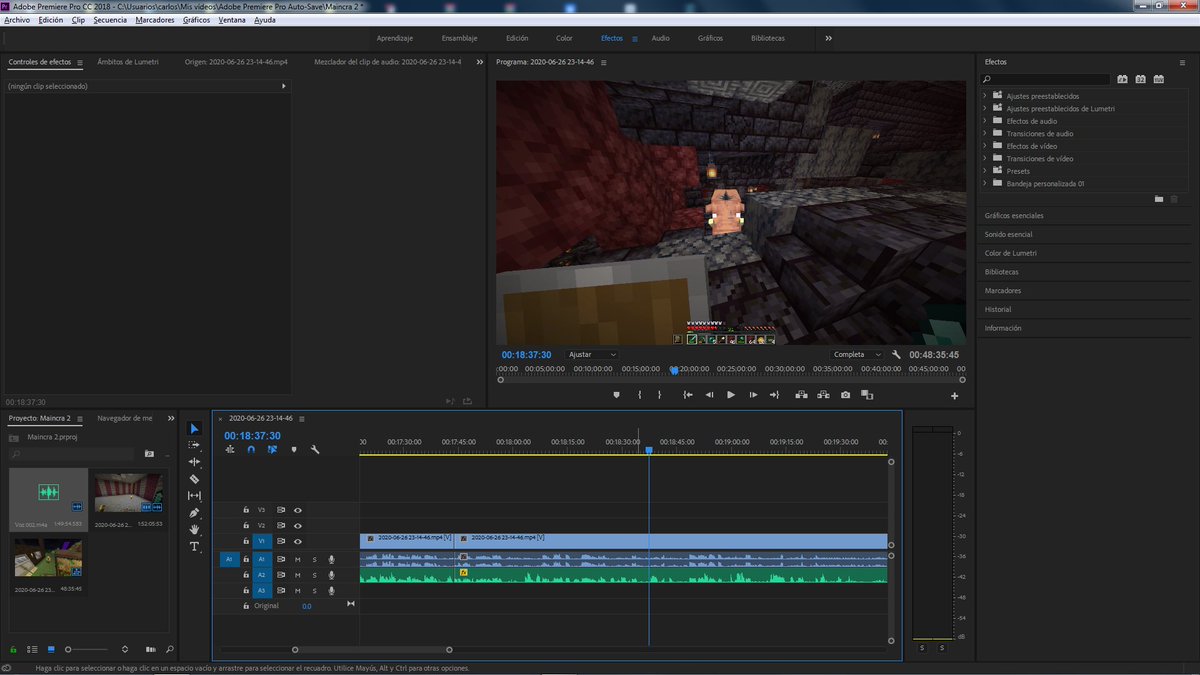Click the Mark In brace in the Program monitor
Screen dimensions: 1200x675
pos(640,395)
